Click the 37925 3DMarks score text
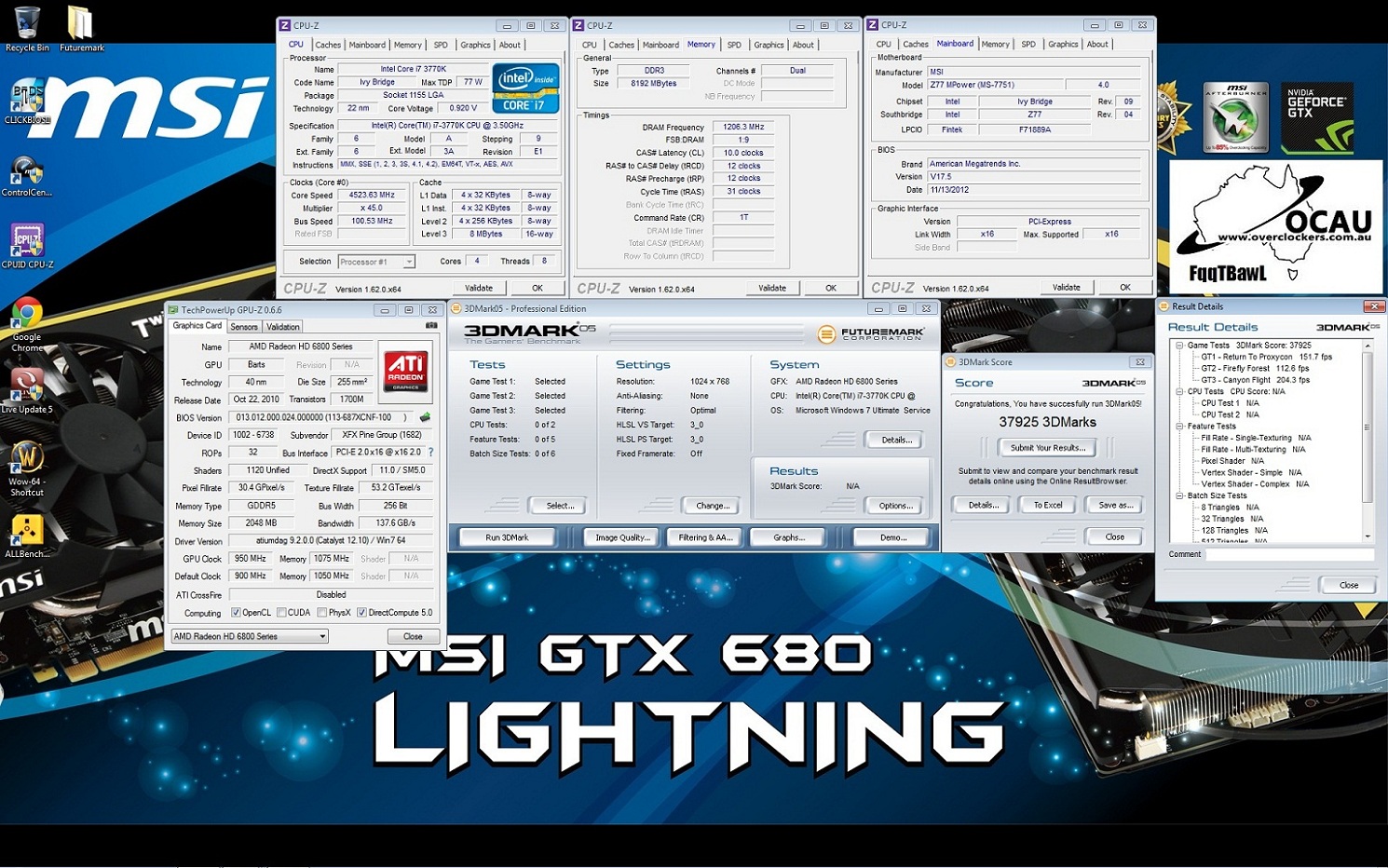This screenshot has width=1388, height=868. (x=1047, y=422)
